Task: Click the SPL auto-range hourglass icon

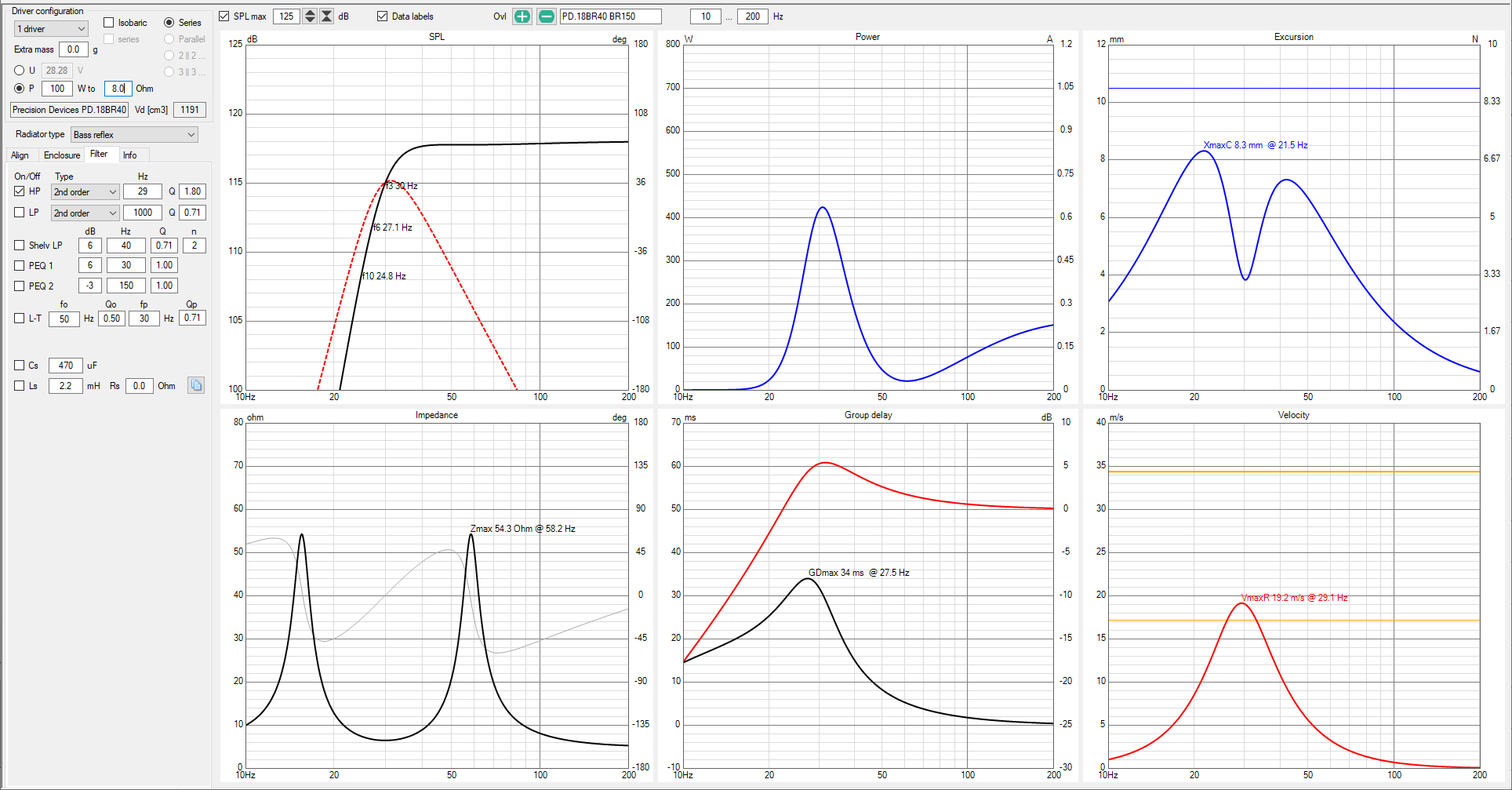Action: (326, 16)
